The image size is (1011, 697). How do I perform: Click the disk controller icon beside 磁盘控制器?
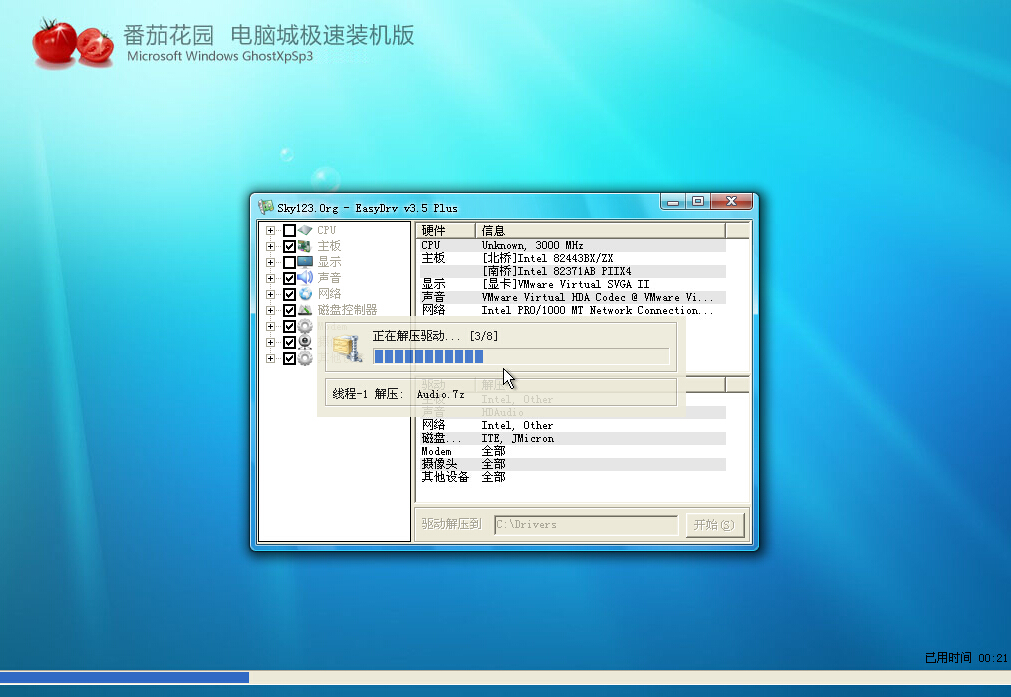point(305,310)
